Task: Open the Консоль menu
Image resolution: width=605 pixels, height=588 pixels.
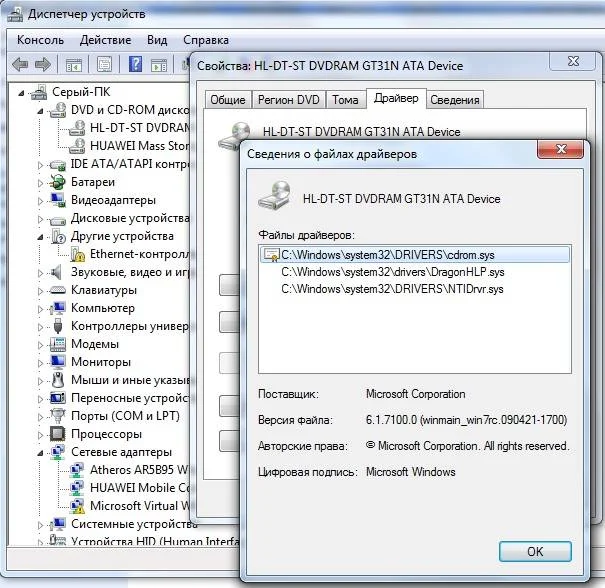Action: [41, 40]
